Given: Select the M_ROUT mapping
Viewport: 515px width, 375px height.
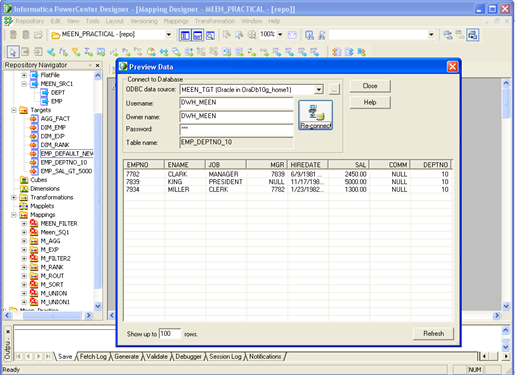Looking at the screenshot, I should tap(52, 276).
